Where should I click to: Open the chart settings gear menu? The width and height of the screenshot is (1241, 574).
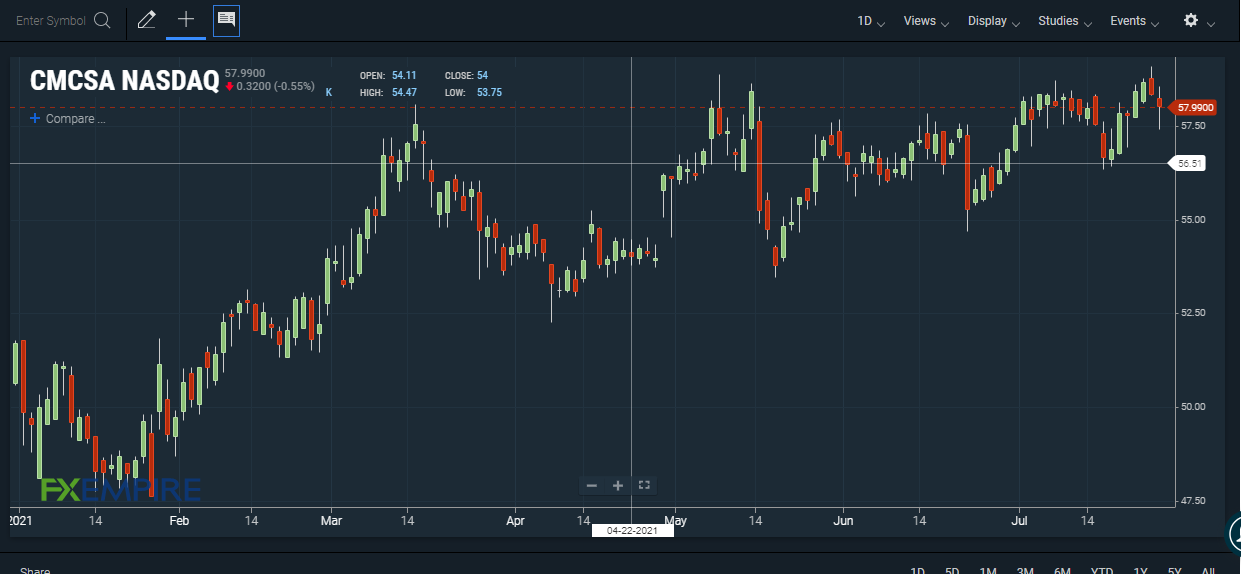tap(1191, 20)
